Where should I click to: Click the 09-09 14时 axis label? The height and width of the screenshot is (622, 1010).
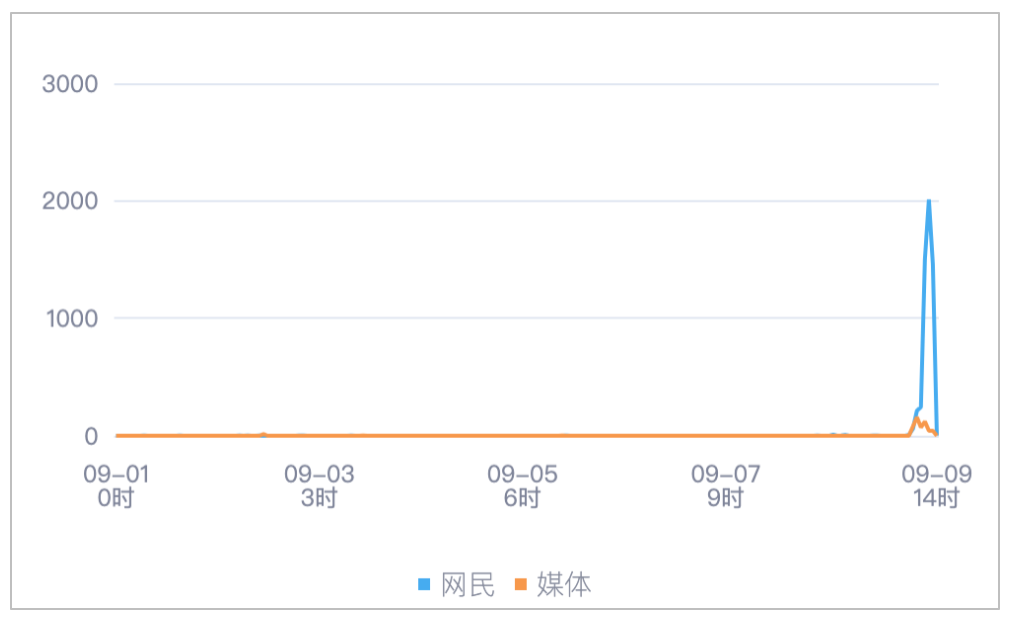coord(937,486)
